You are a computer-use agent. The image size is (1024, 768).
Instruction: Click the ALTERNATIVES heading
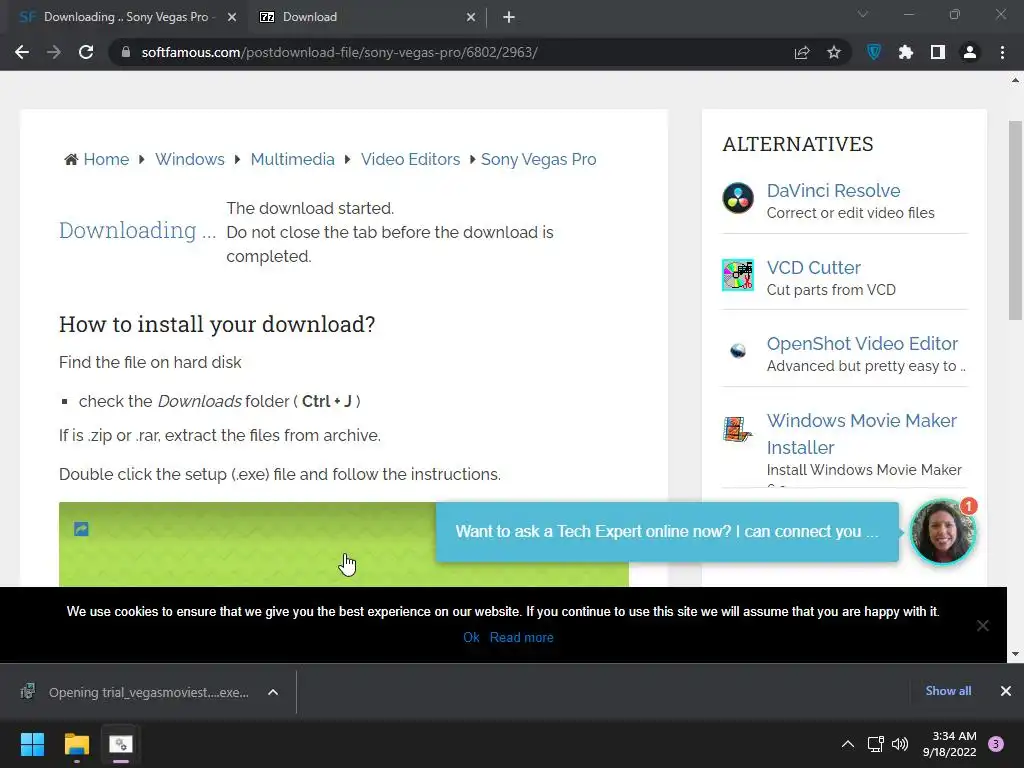point(797,144)
